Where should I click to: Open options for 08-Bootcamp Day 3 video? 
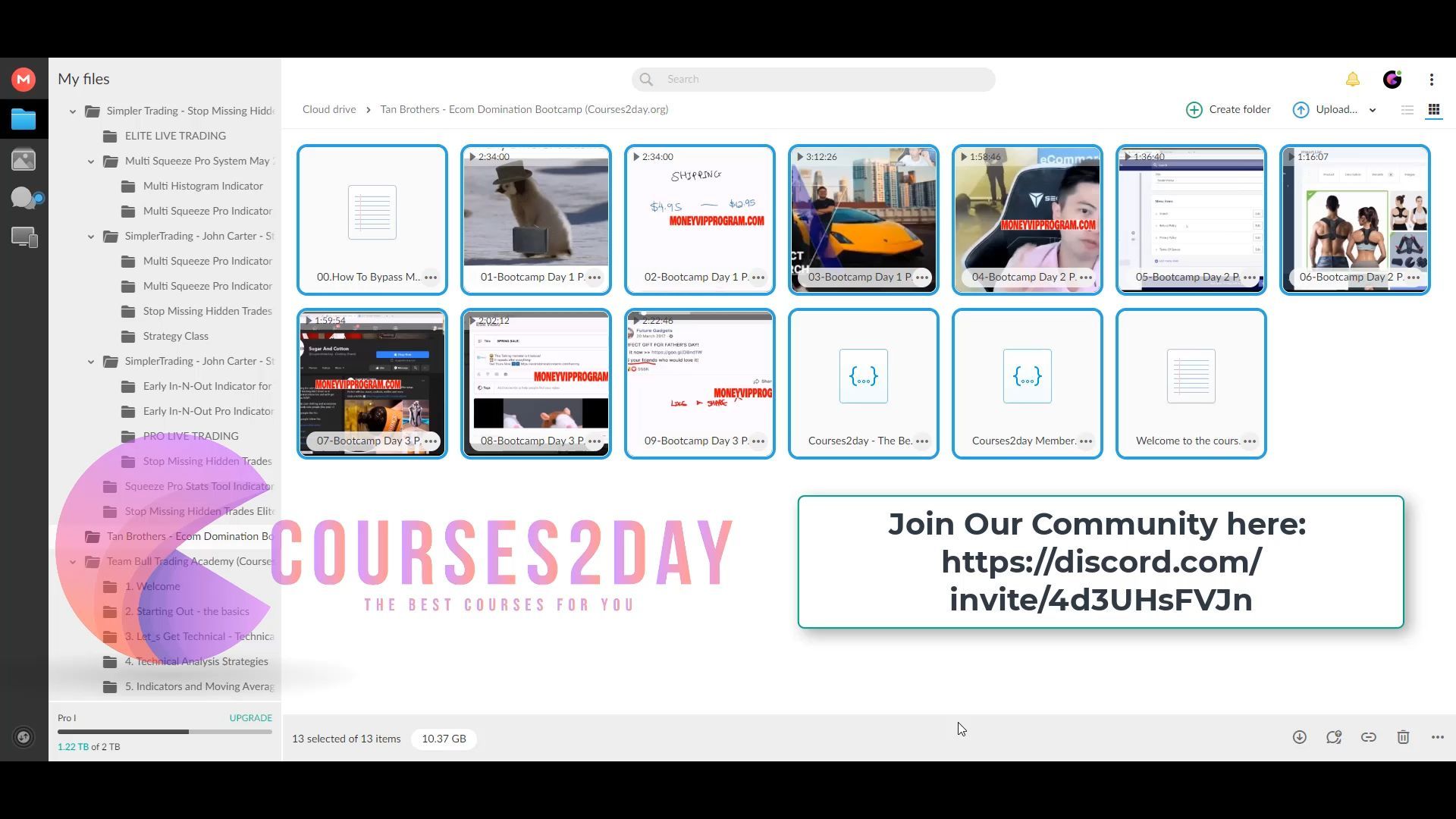click(595, 441)
